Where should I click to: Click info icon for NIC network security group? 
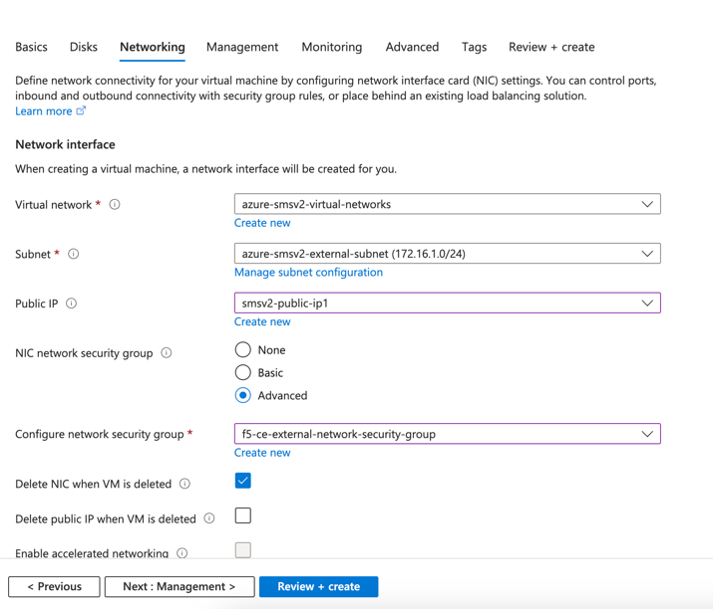(x=166, y=353)
